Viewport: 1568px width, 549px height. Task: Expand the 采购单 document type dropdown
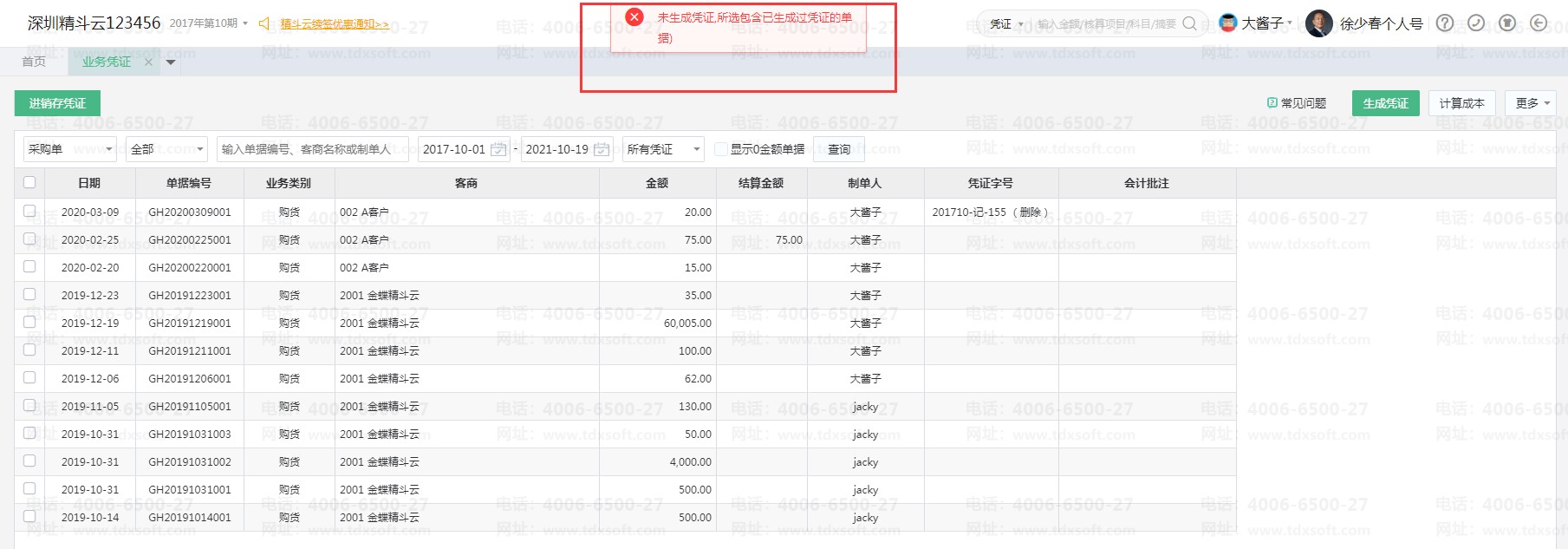[70, 149]
